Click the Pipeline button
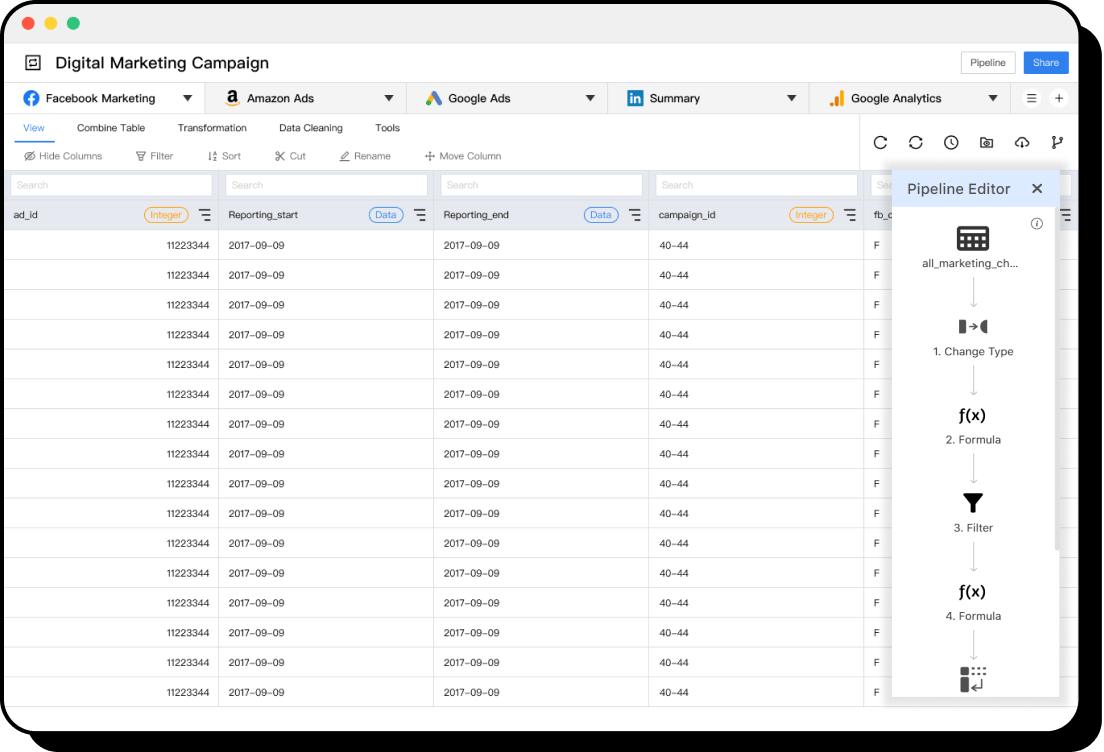Screen dimensions: 1104x752 [x=988, y=63]
